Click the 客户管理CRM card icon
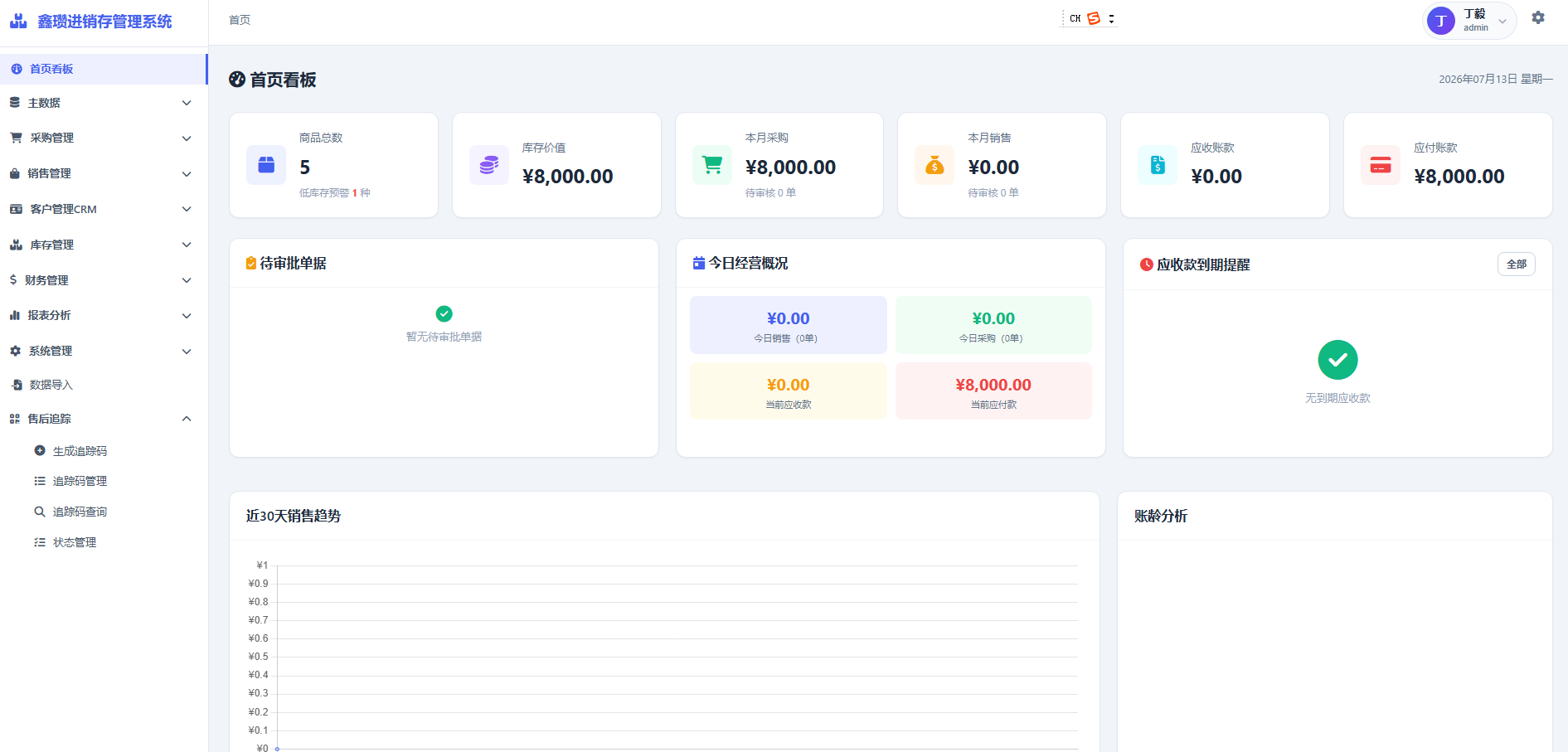Image resolution: width=1568 pixels, height=752 pixels. point(16,209)
